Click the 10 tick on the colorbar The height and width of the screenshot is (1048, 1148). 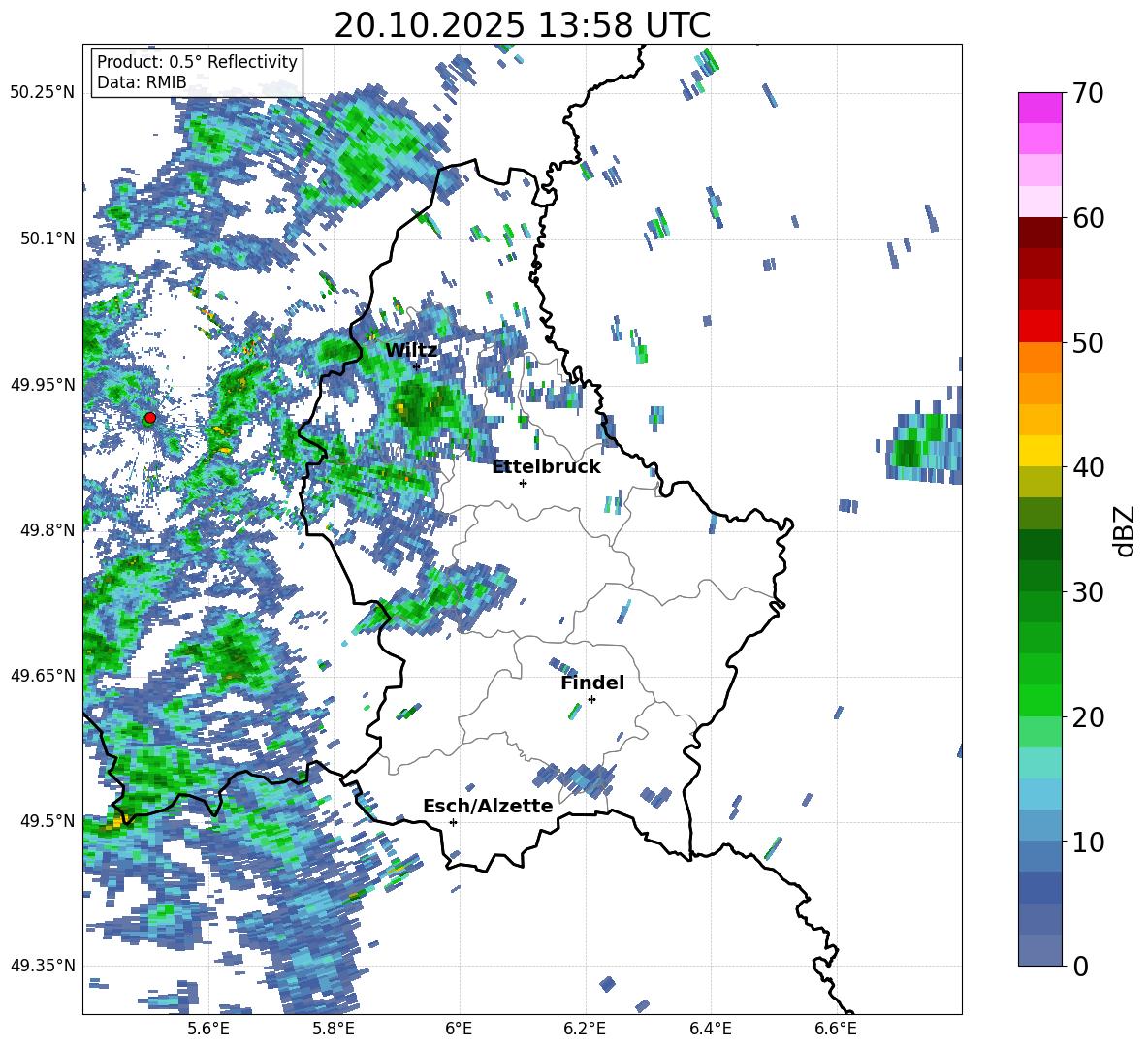coord(1087,842)
